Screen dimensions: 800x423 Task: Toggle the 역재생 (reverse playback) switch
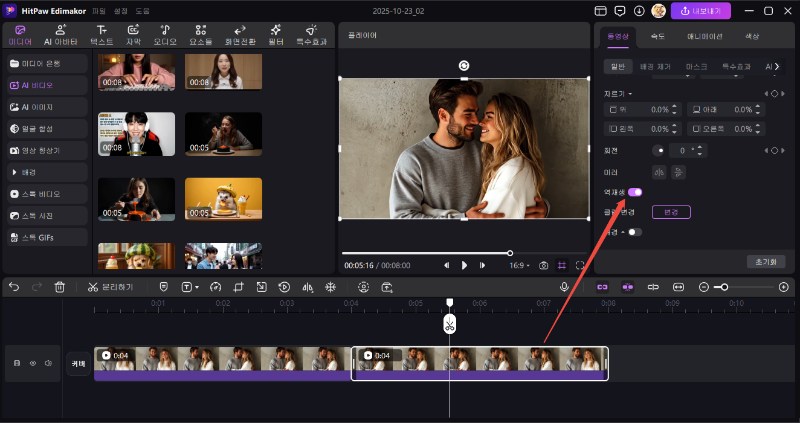click(634, 191)
